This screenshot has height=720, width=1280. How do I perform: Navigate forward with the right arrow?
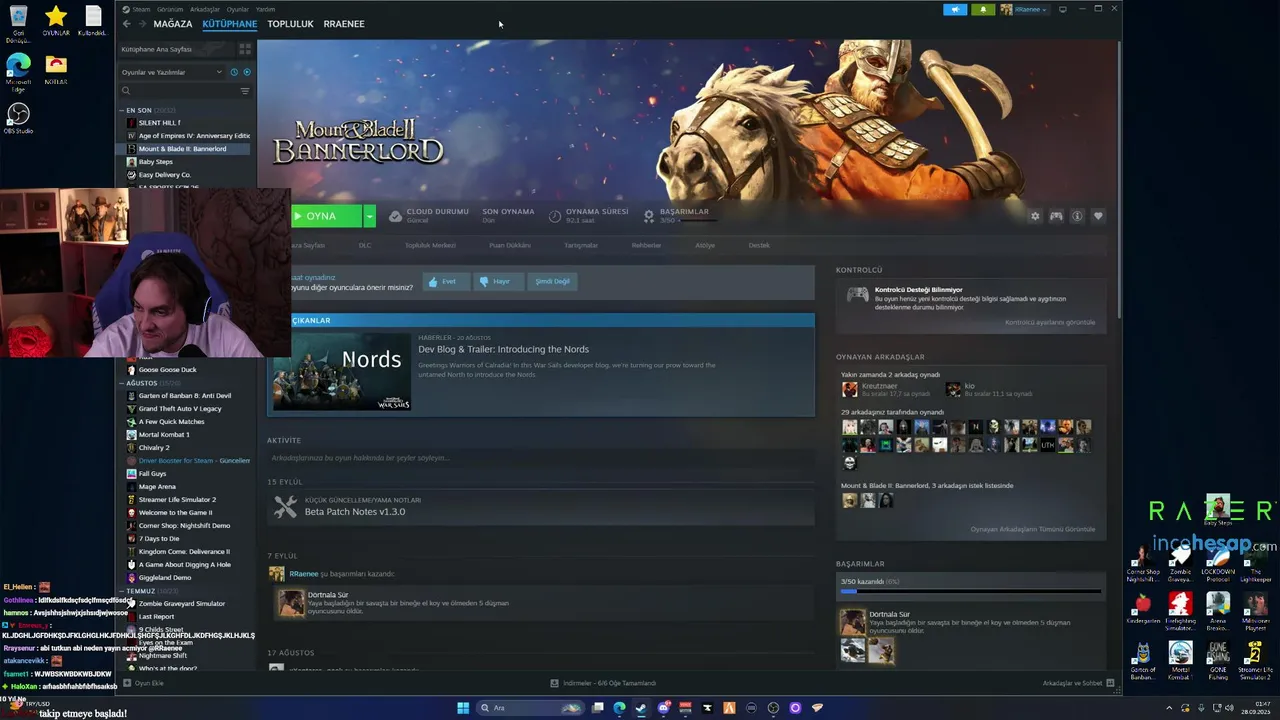(x=141, y=24)
